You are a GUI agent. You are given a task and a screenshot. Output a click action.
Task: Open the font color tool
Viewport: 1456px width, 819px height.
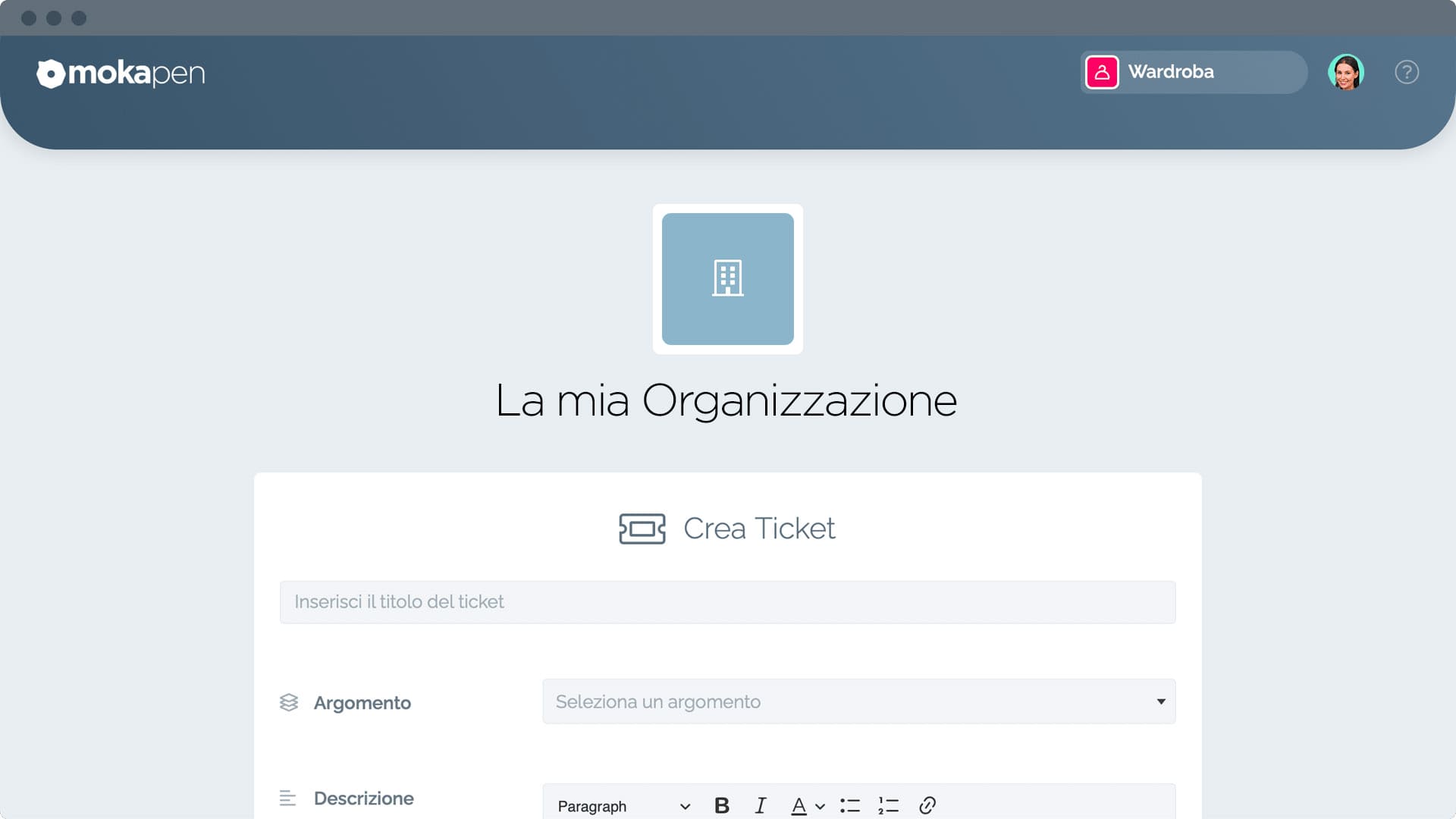coord(800,805)
